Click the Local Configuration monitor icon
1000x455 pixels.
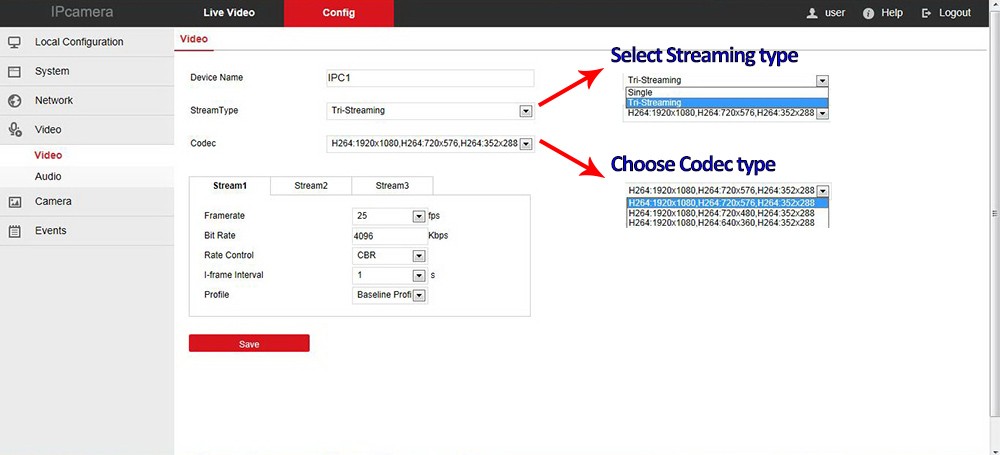(15, 42)
